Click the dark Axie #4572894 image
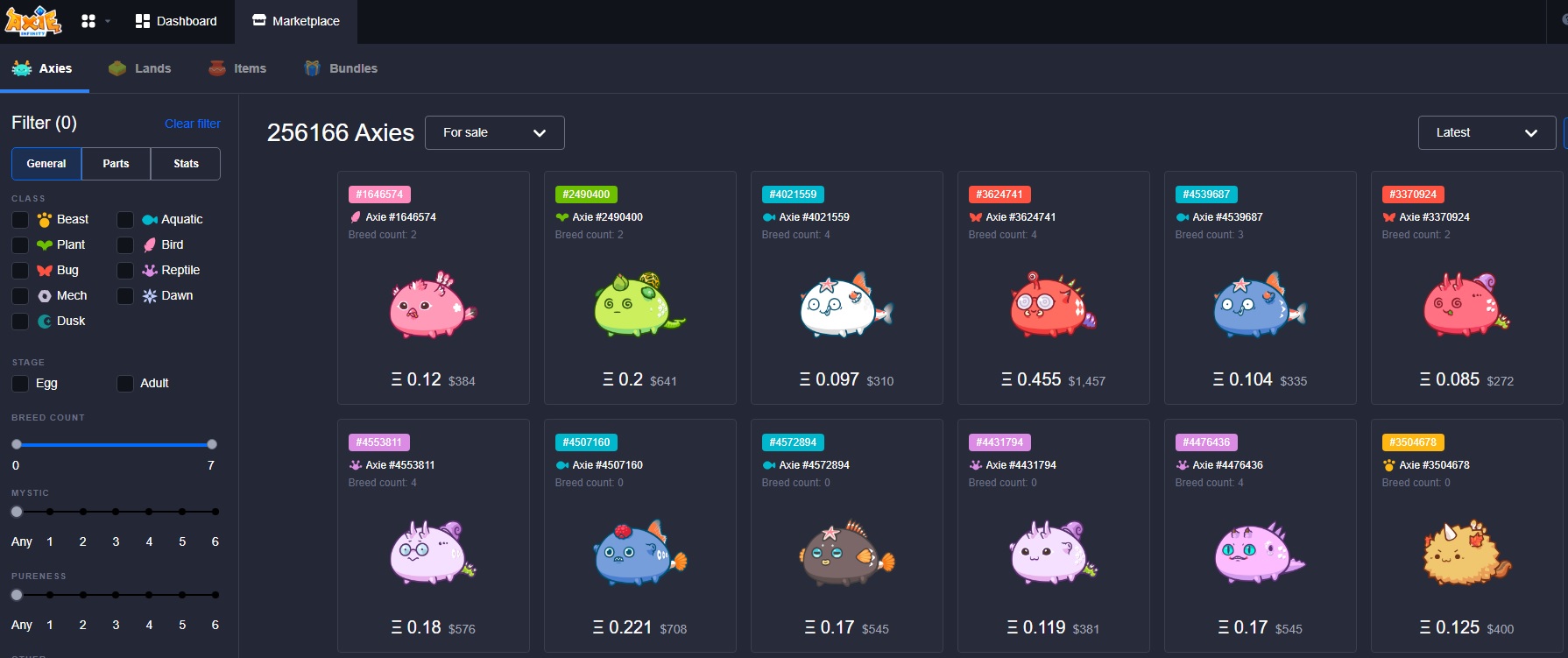The height and width of the screenshot is (658, 1568). click(x=846, y=554)
